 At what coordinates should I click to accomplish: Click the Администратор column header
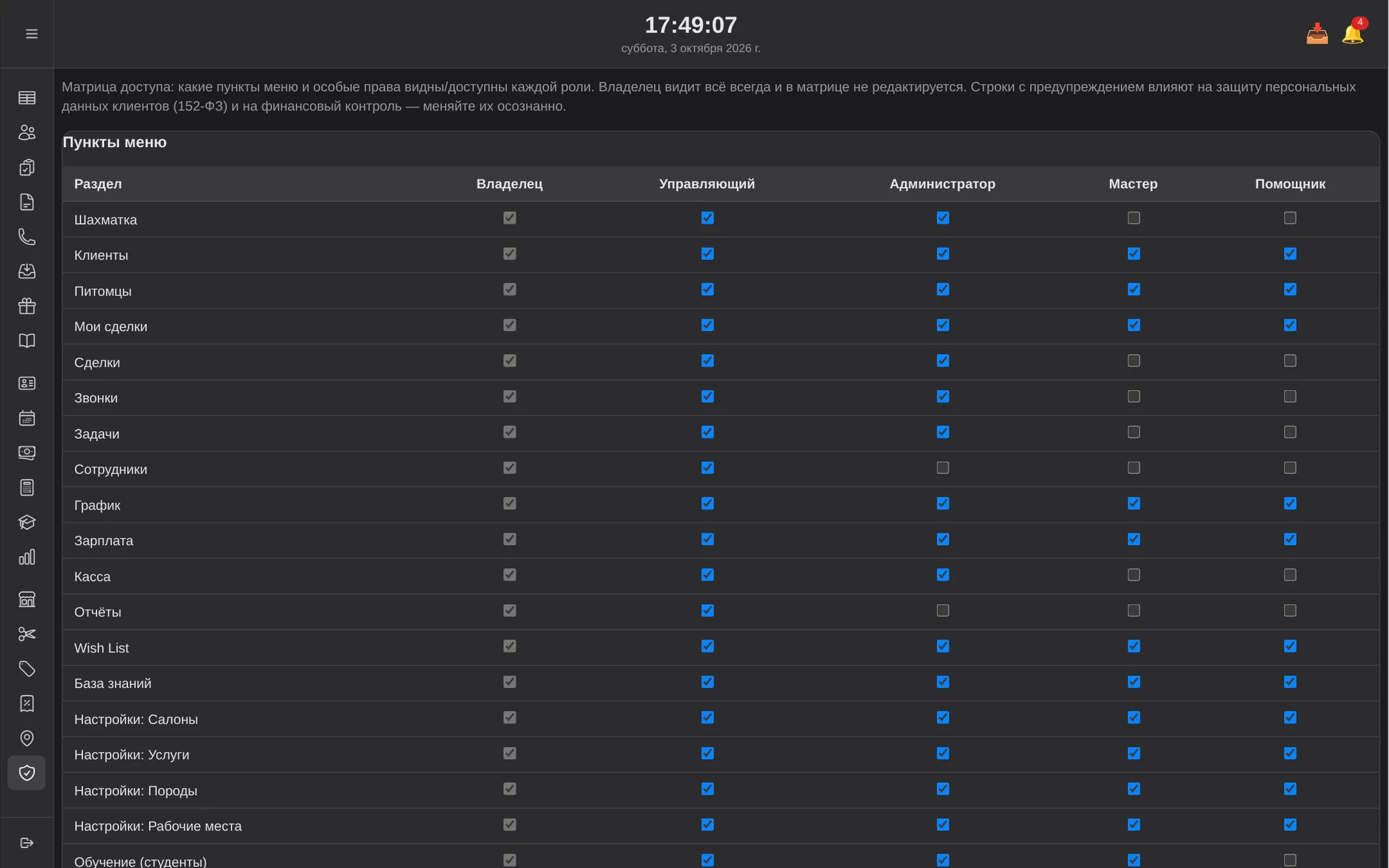point(942,184)
